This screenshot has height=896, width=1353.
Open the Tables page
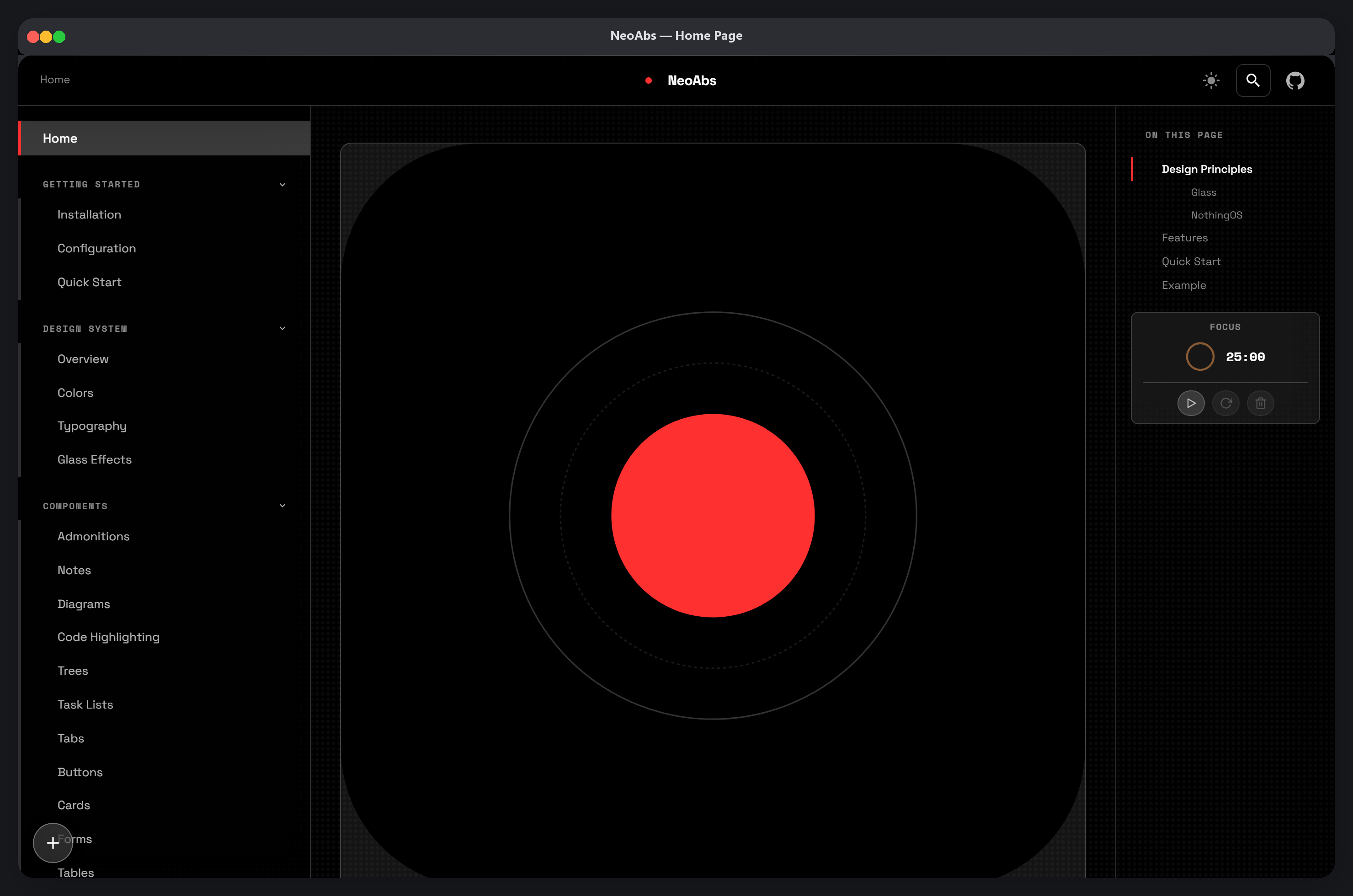coord(75,873)
